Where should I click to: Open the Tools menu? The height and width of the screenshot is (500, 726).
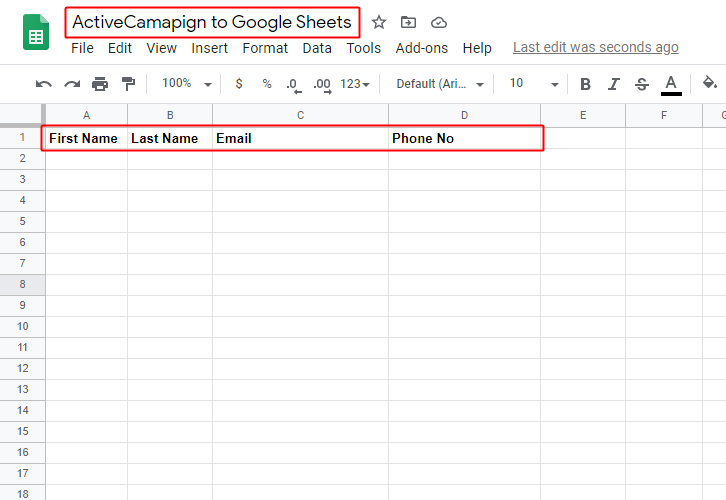point(364,48)
